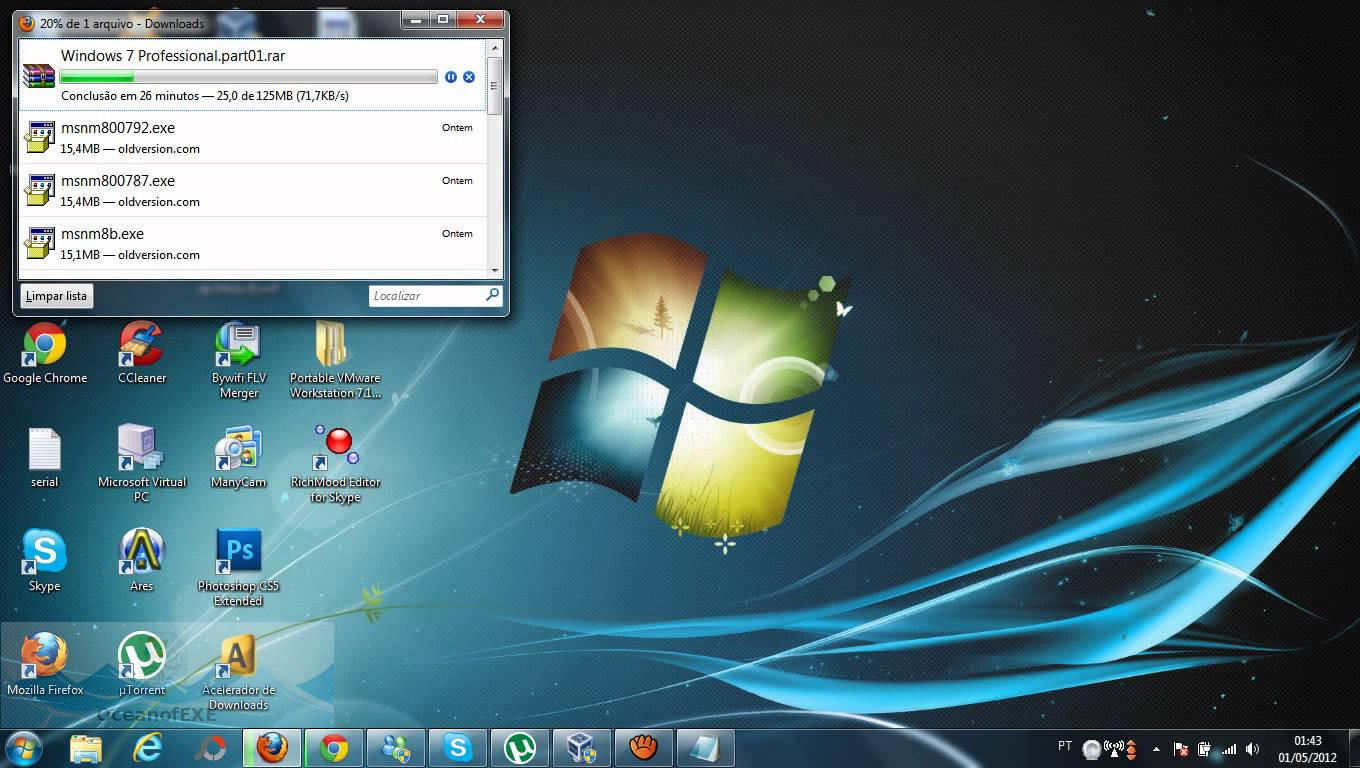Select the msnm800787.exe download entry
This screenshot has height=768, width=1360.
tap(252, 191)
